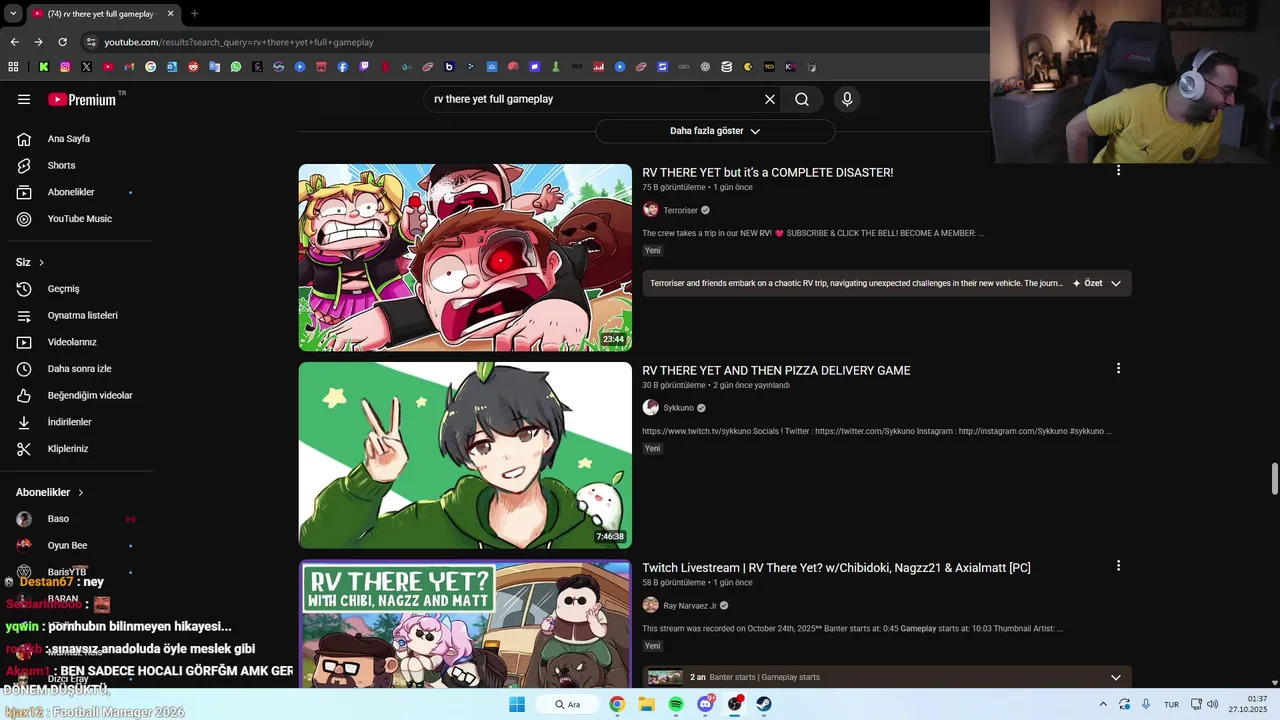Open options menu for Twitch Livestream video
Screen dimensions: 1280x720
[1118, 566]
